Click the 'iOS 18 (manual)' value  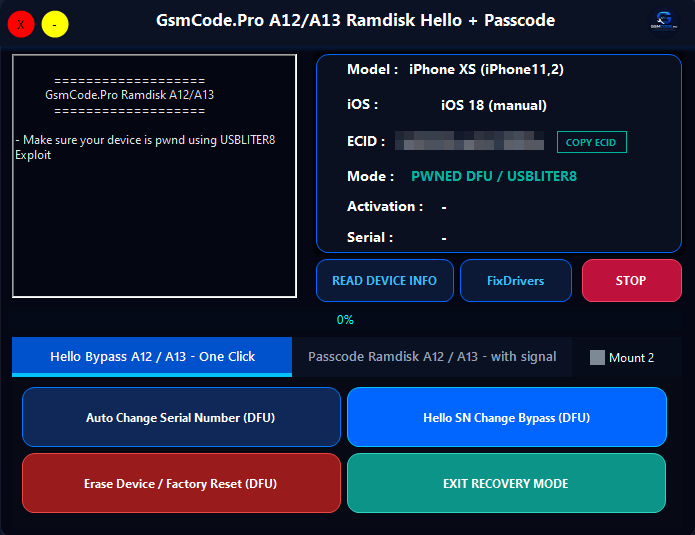(494, 105)
